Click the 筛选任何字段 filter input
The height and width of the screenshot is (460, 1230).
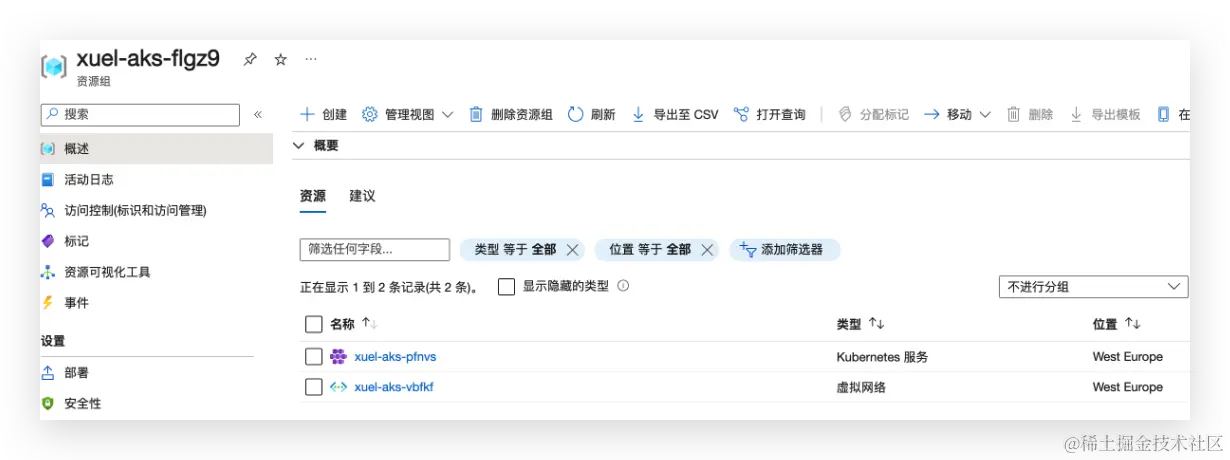[375, 250]
